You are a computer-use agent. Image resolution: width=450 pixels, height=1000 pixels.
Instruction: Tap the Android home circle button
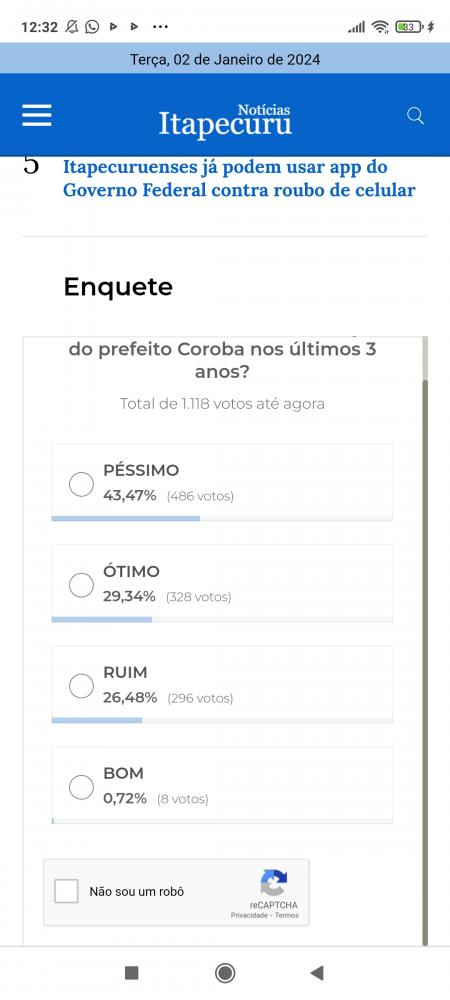[x=225, y=973]
